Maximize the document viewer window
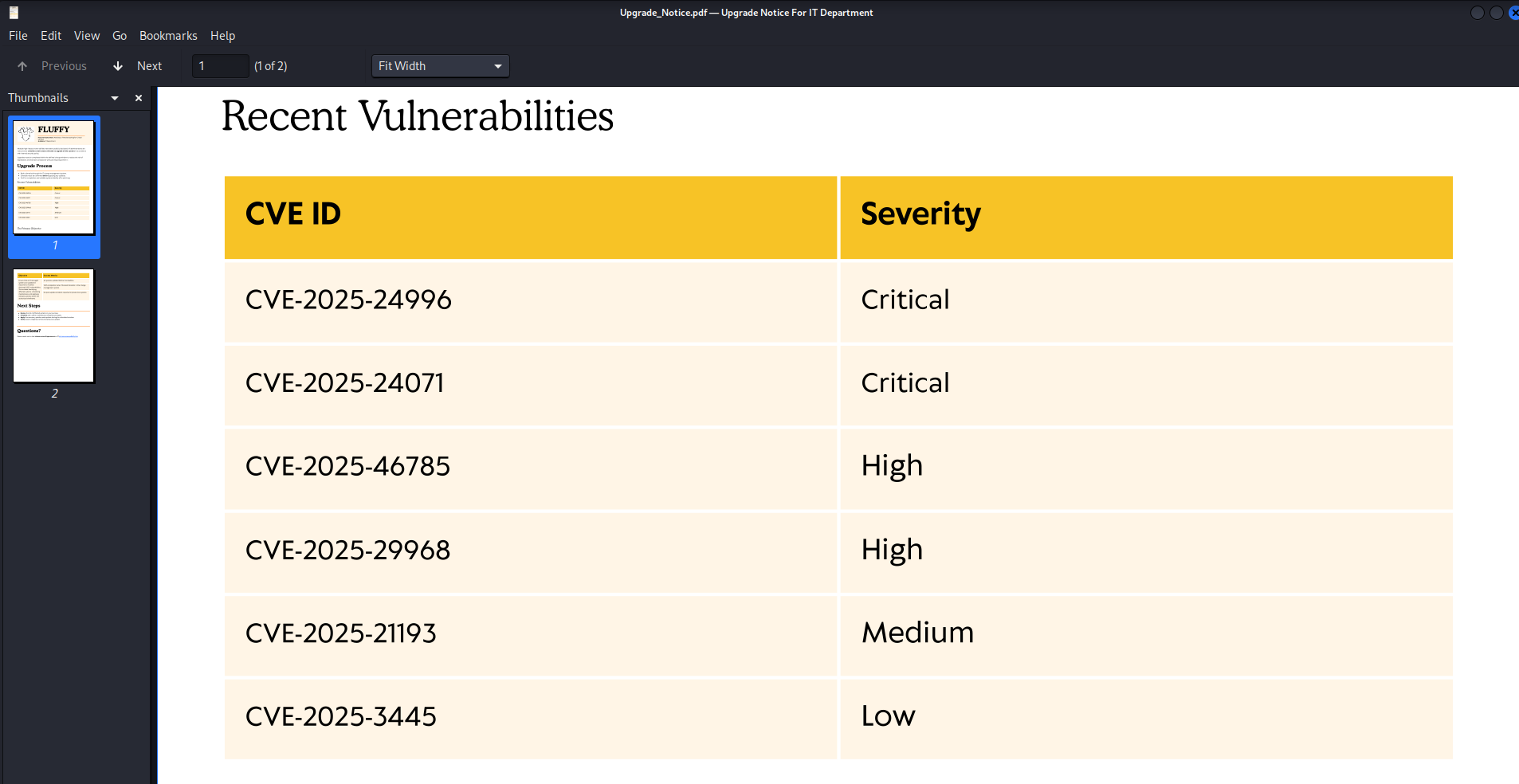Image resolution: width=1519 pixels, height=784 pixels. point(1496,13)
